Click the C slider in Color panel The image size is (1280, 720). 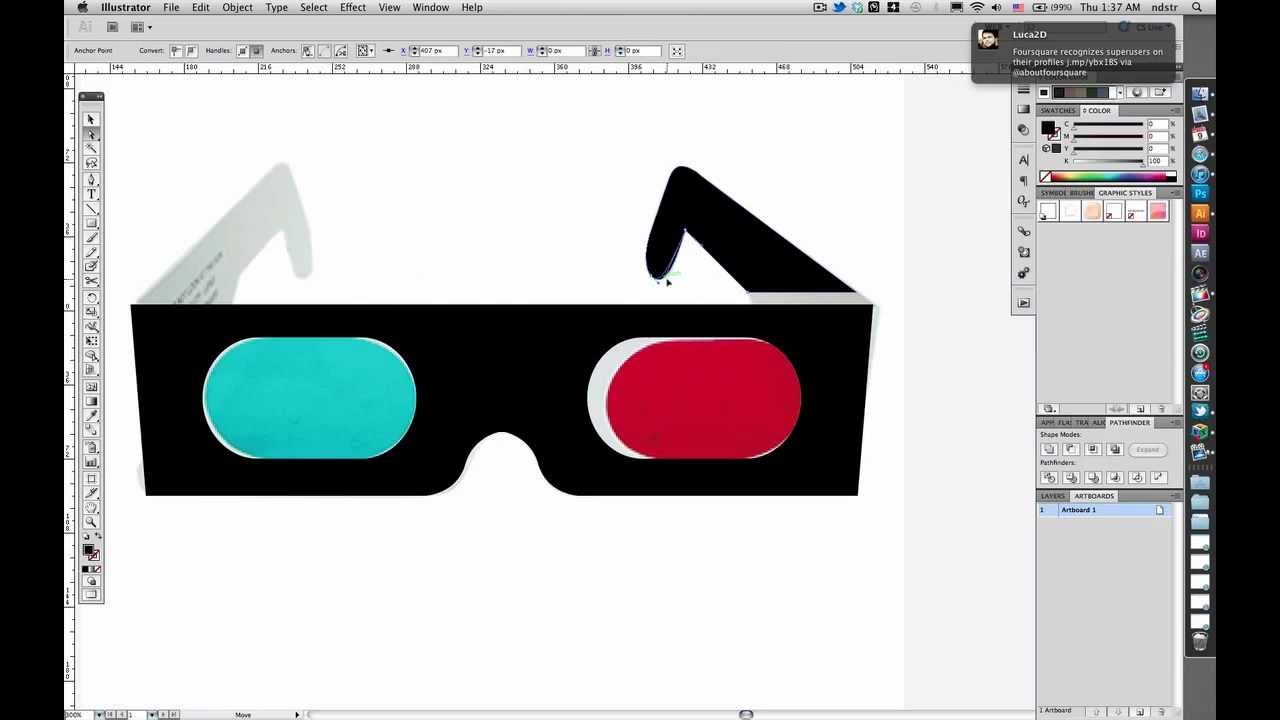(x=1108, y=124)
